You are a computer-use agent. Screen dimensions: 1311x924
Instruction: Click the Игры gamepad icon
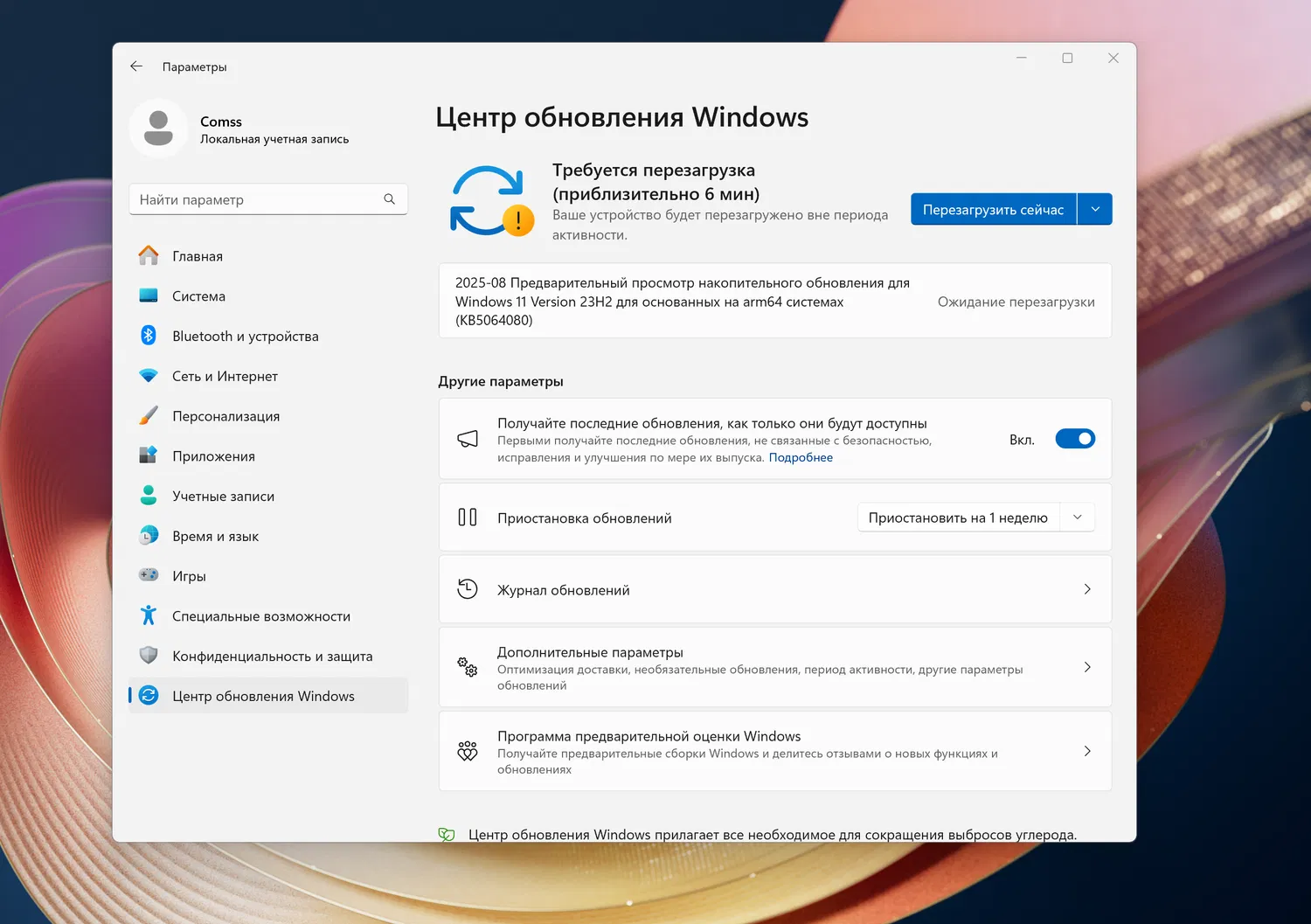tap(149, 575)
